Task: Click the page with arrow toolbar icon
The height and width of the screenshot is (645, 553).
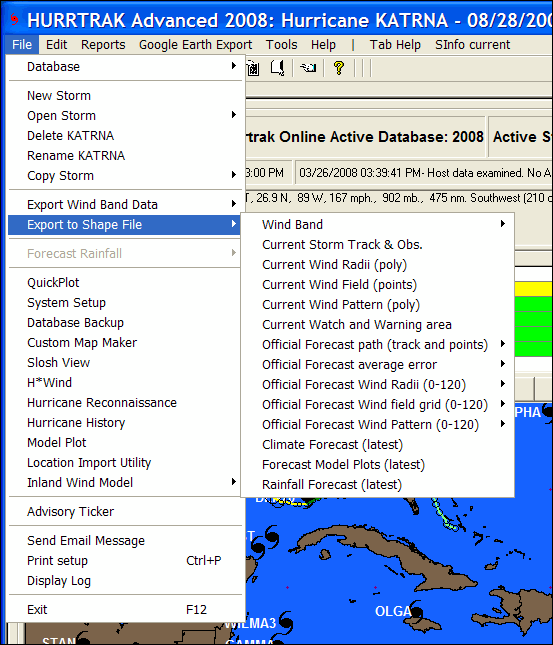Action: [278, 67]
